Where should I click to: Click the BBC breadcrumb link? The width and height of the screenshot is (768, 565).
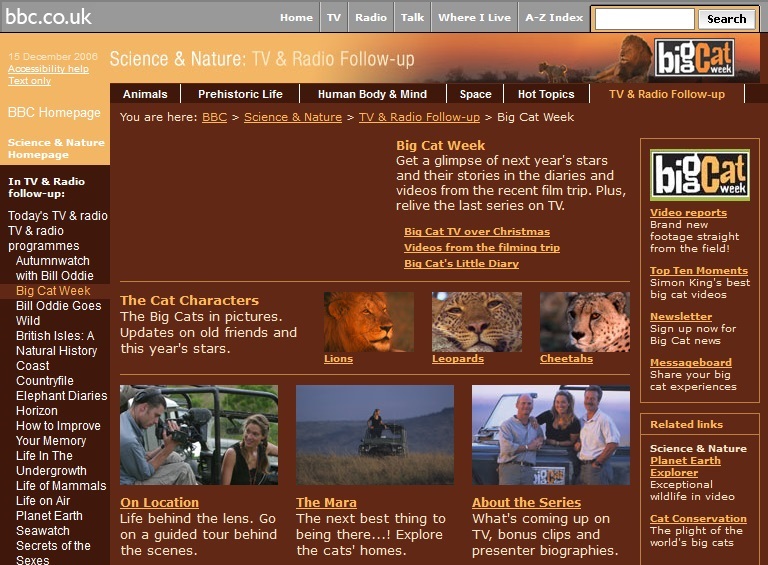click(215, 117)
